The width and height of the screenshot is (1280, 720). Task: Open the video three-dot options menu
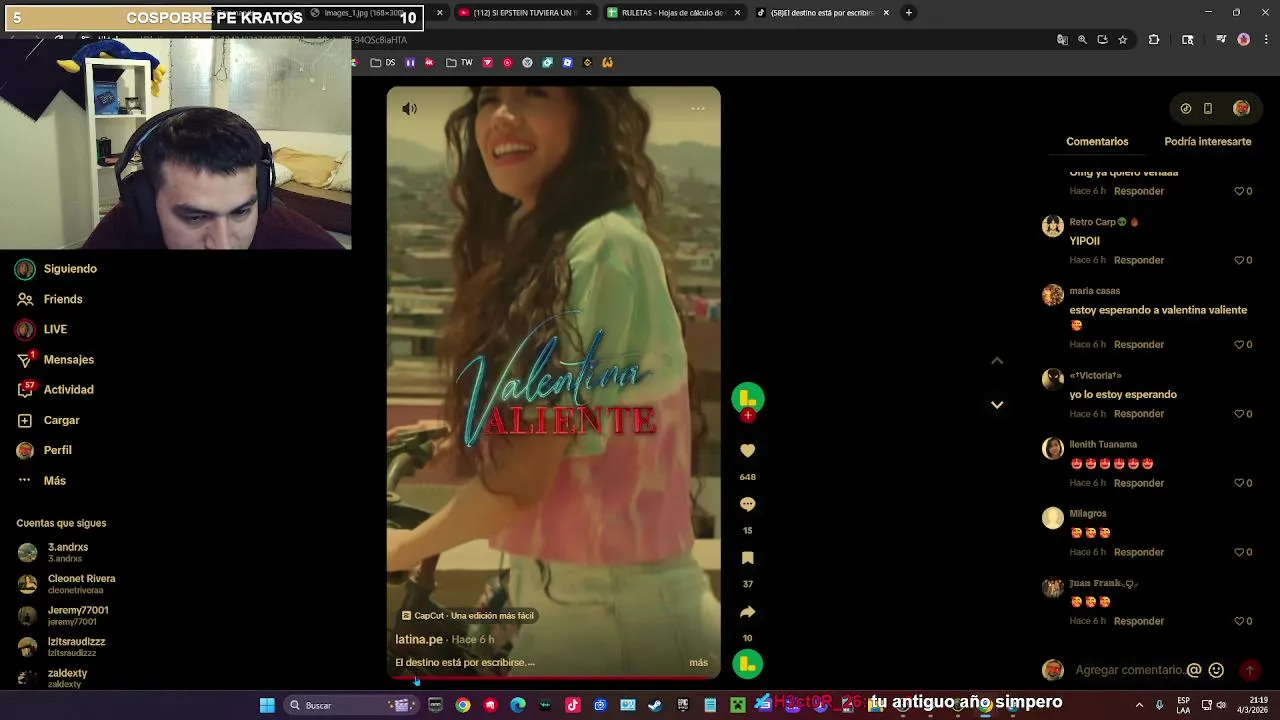pos(698,108)
